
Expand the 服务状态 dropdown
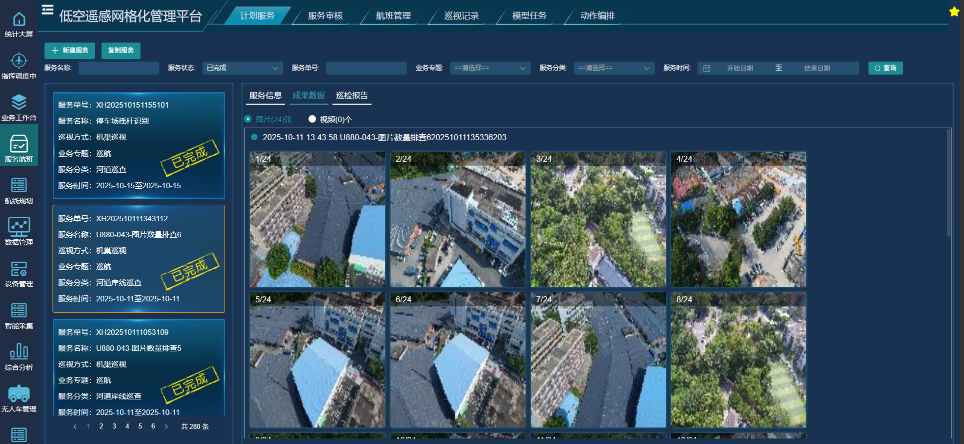pos(241,68)
